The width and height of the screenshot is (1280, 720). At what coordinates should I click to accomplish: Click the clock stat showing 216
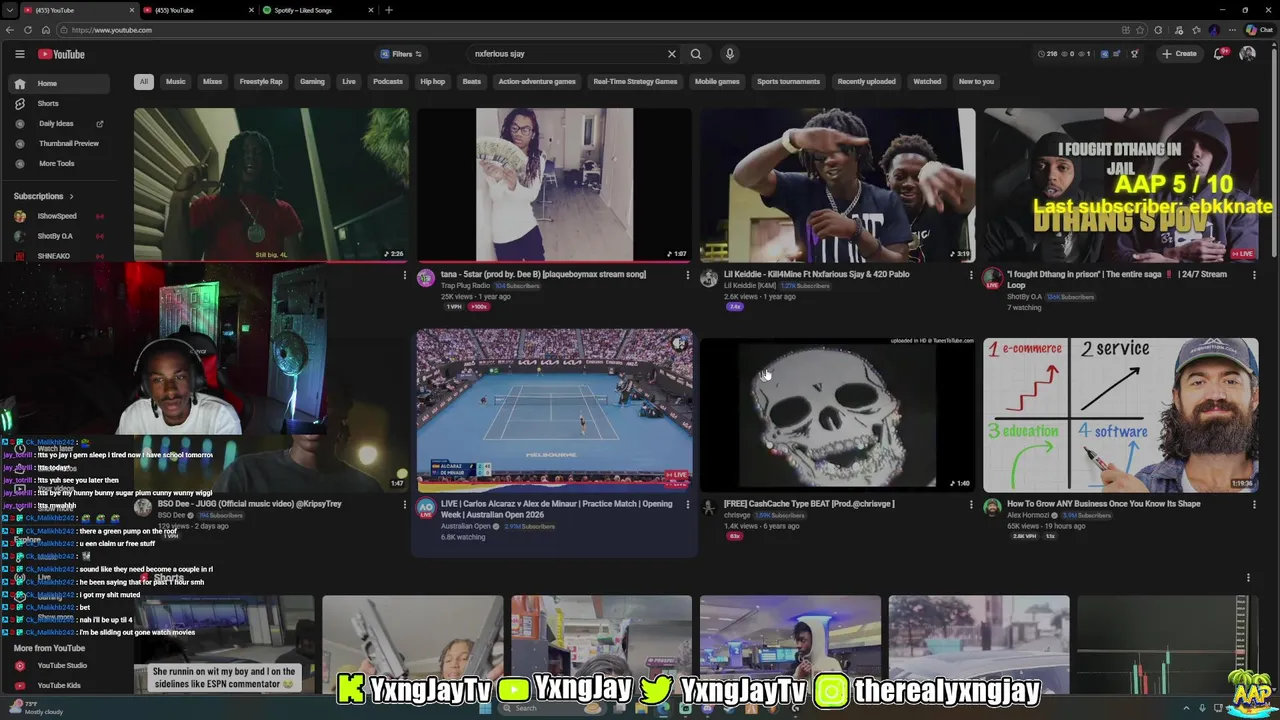tap(1047, 54)
